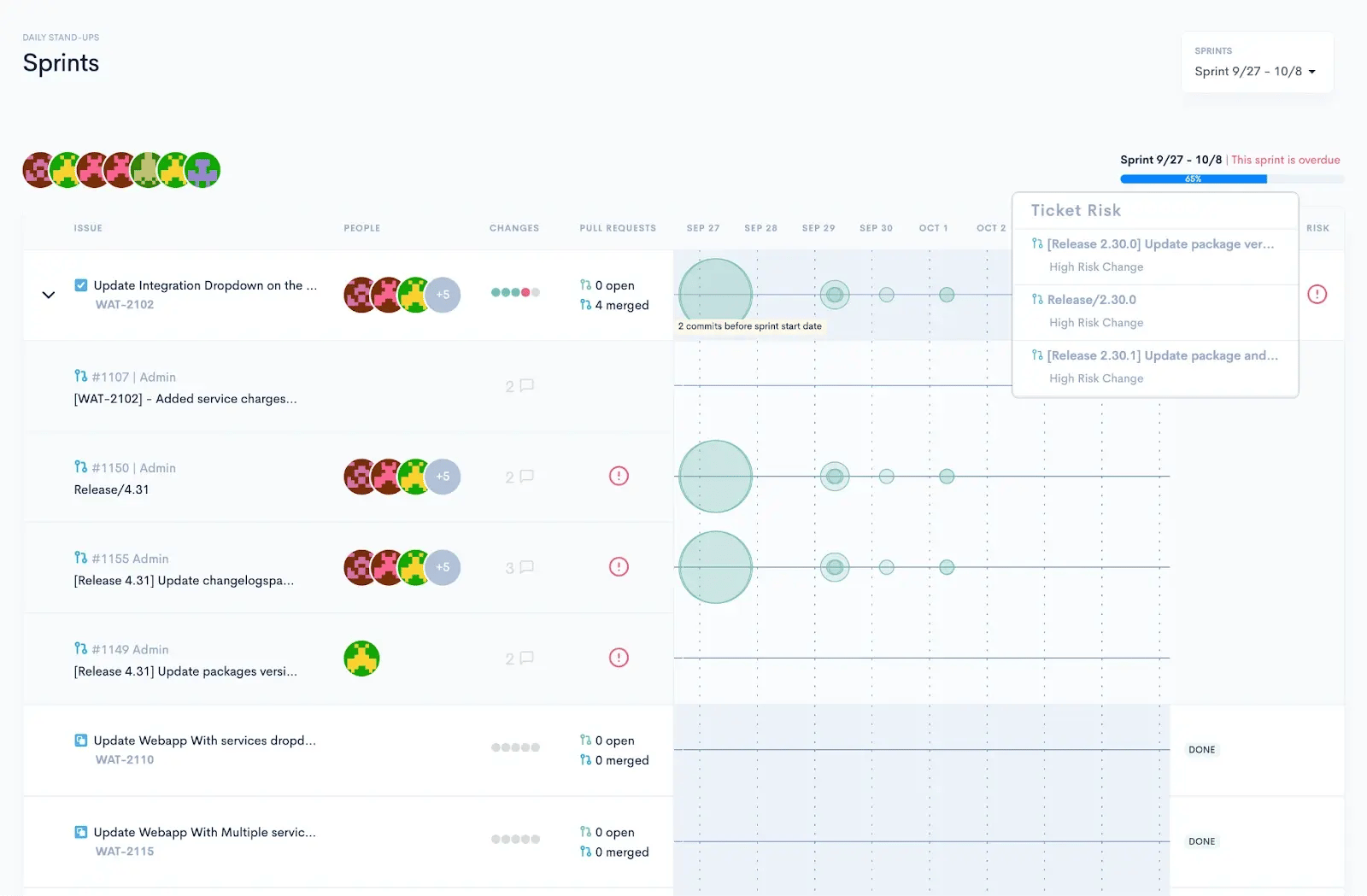
Task: Collapse the WAT-2102 issue row chevron
Action: coord(49,295)
